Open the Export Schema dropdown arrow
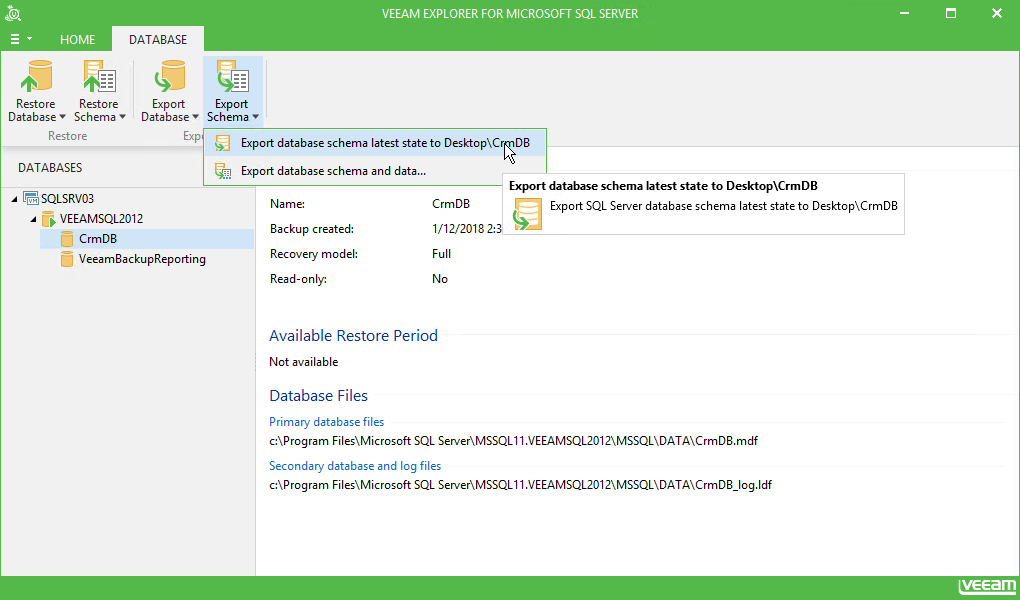This screenshot has width=1020, height=600. 256,117
